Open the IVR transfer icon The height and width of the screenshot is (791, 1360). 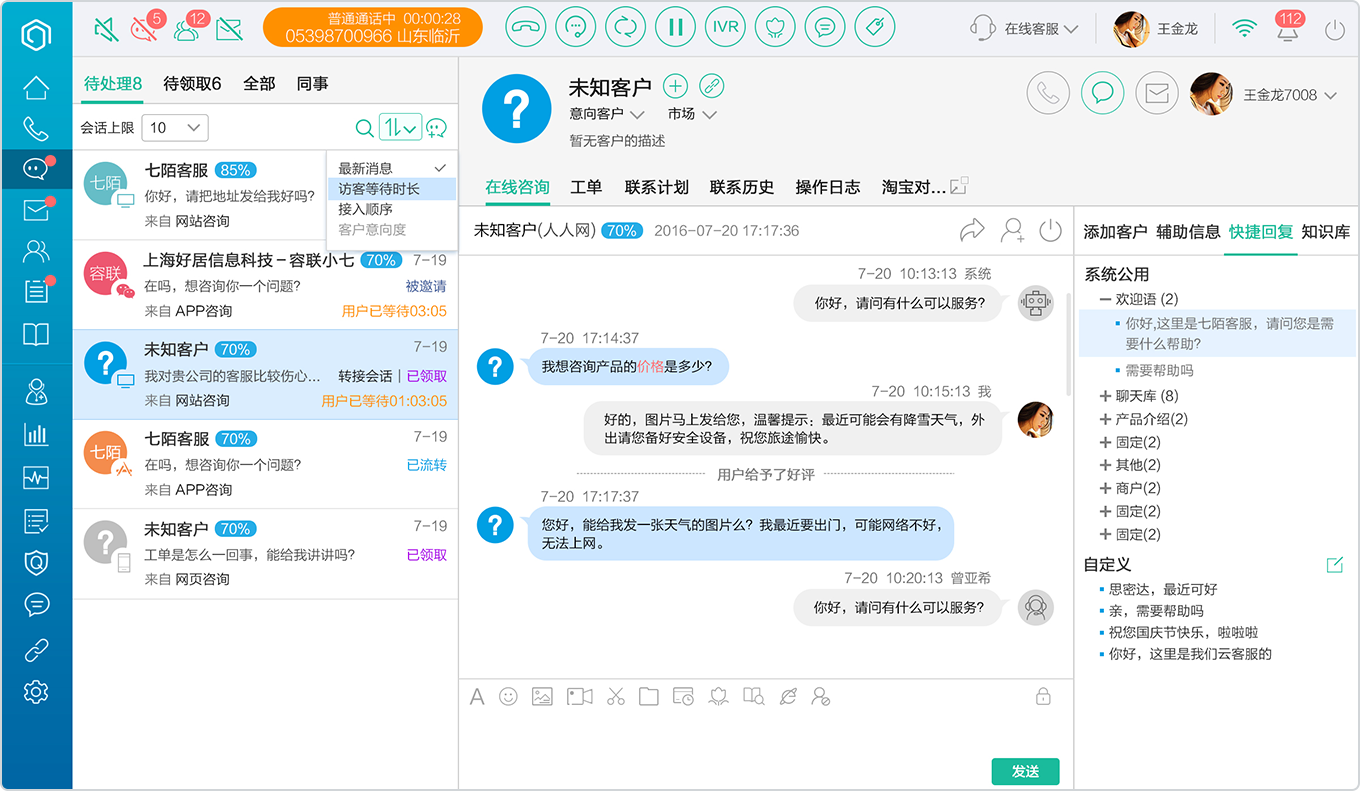pyautogui.click(x=725, y=27)
